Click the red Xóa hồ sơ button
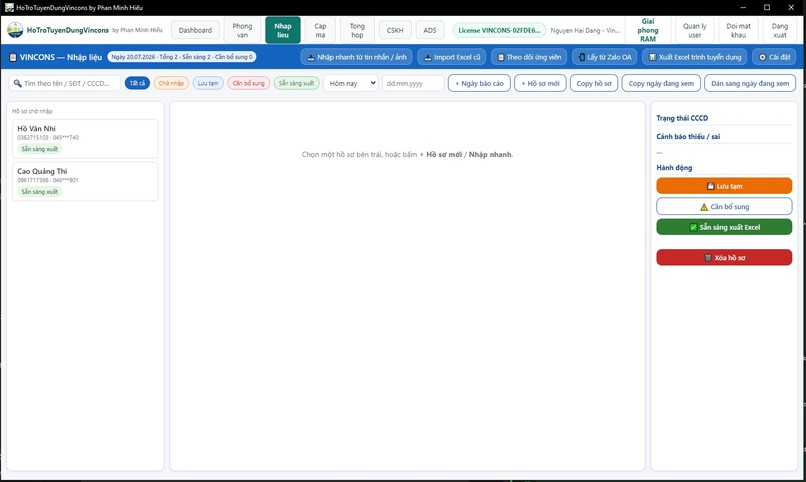 724,257
